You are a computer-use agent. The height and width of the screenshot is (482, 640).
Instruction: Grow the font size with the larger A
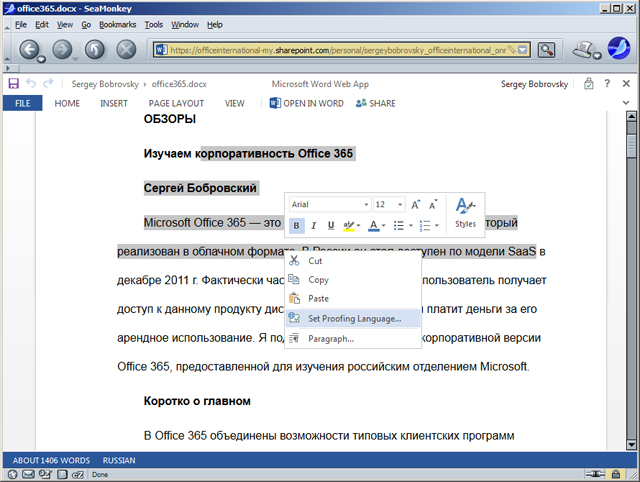(x=416, y=204)
